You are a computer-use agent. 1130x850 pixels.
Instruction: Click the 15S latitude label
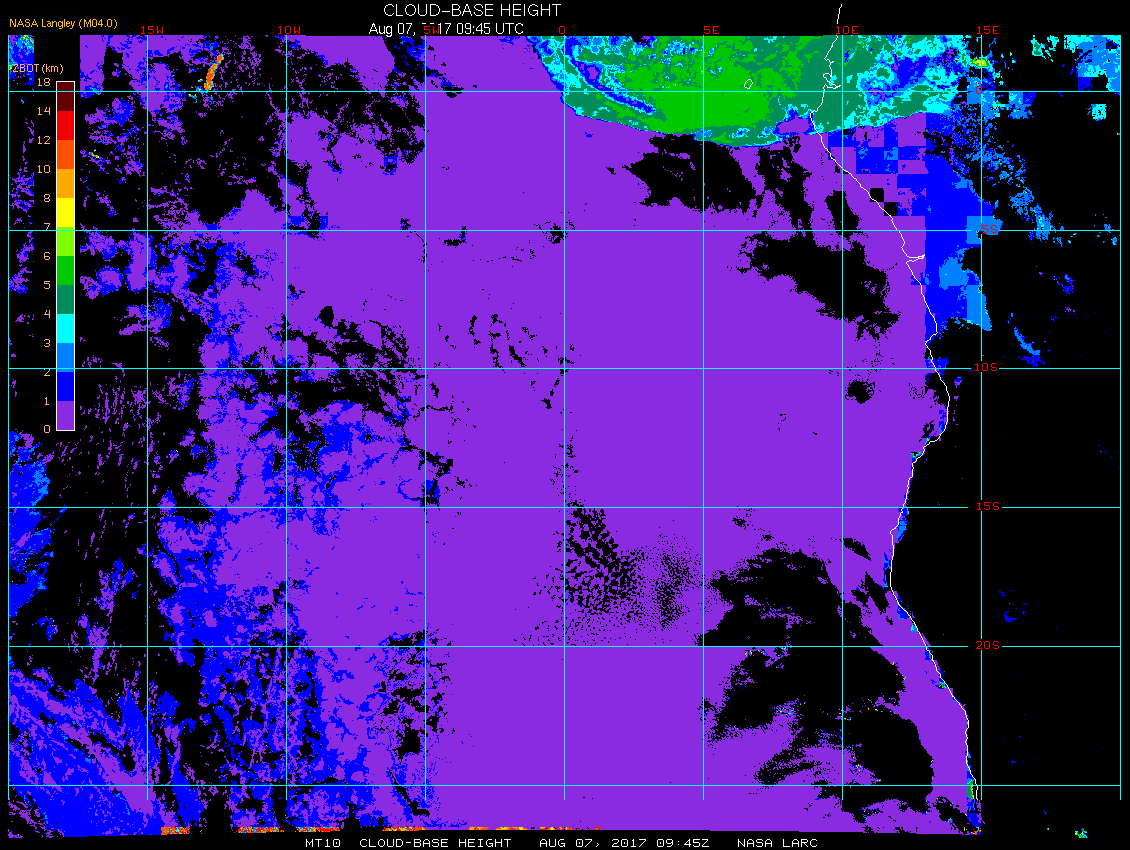(x=987, y=507)
